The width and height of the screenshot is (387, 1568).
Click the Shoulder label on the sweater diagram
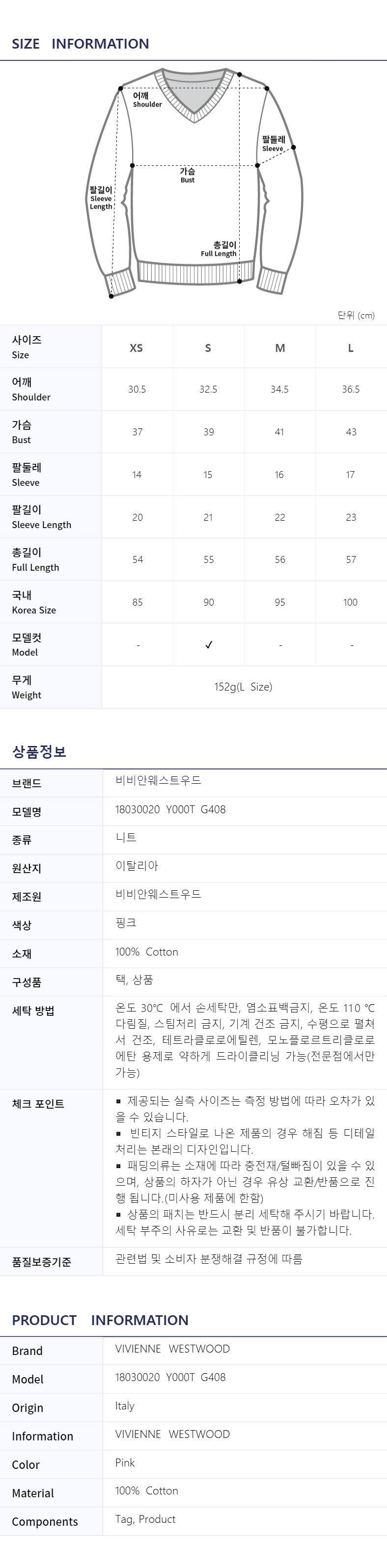point(146,100)
